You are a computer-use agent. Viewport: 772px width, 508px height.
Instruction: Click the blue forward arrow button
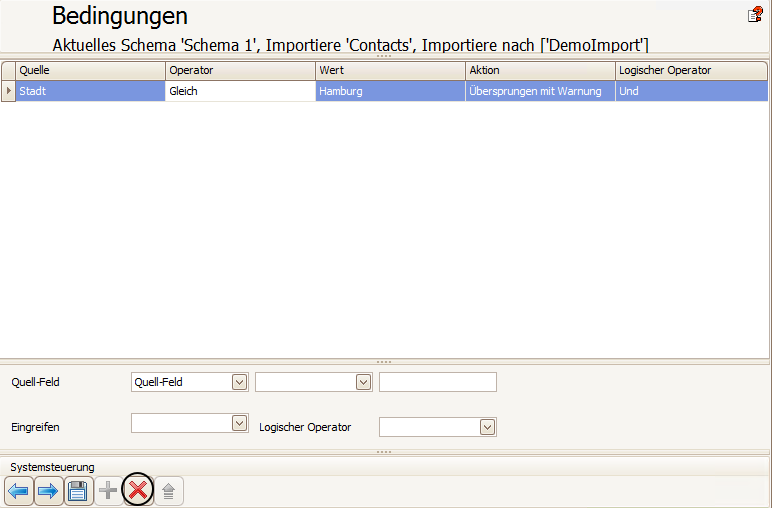[48, 491]
